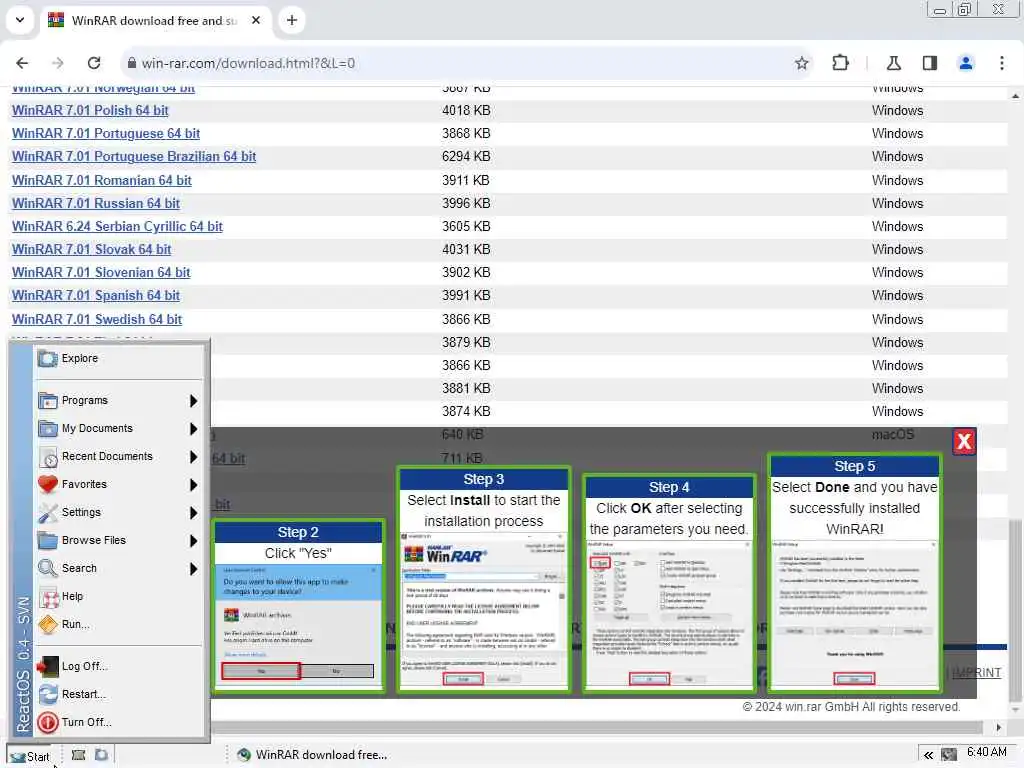
Task: Open WinRAR 6.24 Serbian Cyrillic 64 bit
Action: tap(118, 227)
